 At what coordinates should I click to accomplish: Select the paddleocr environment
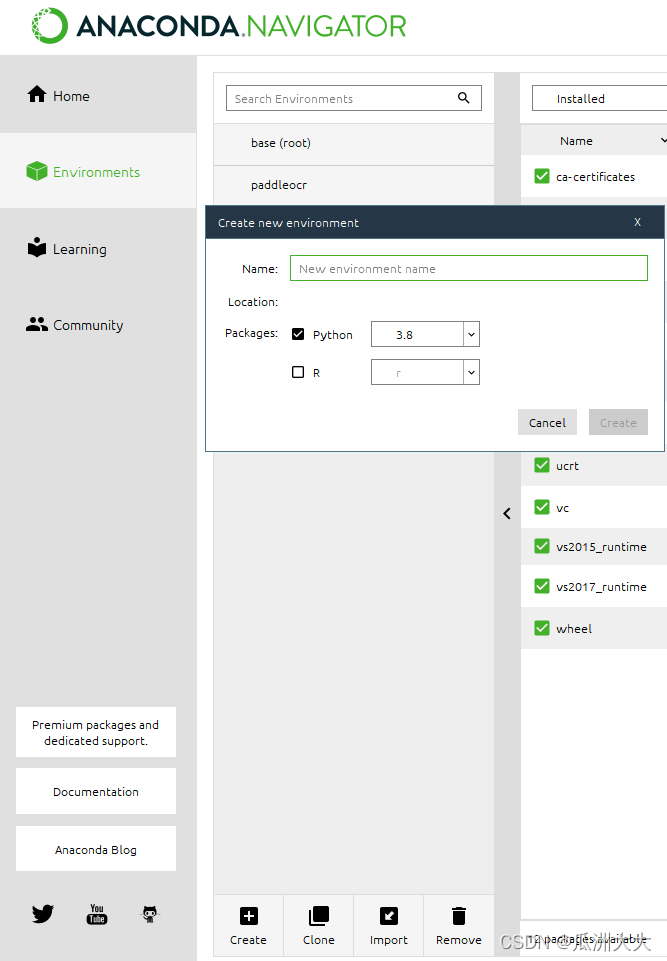coord(354,185)
